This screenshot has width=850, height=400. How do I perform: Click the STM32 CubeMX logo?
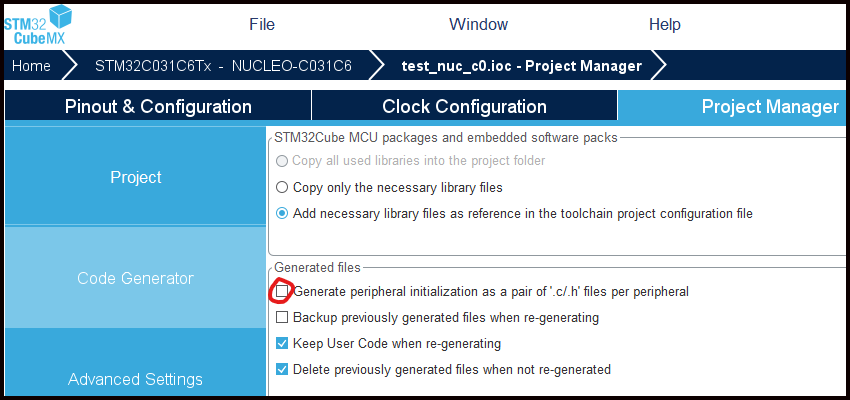38,25
